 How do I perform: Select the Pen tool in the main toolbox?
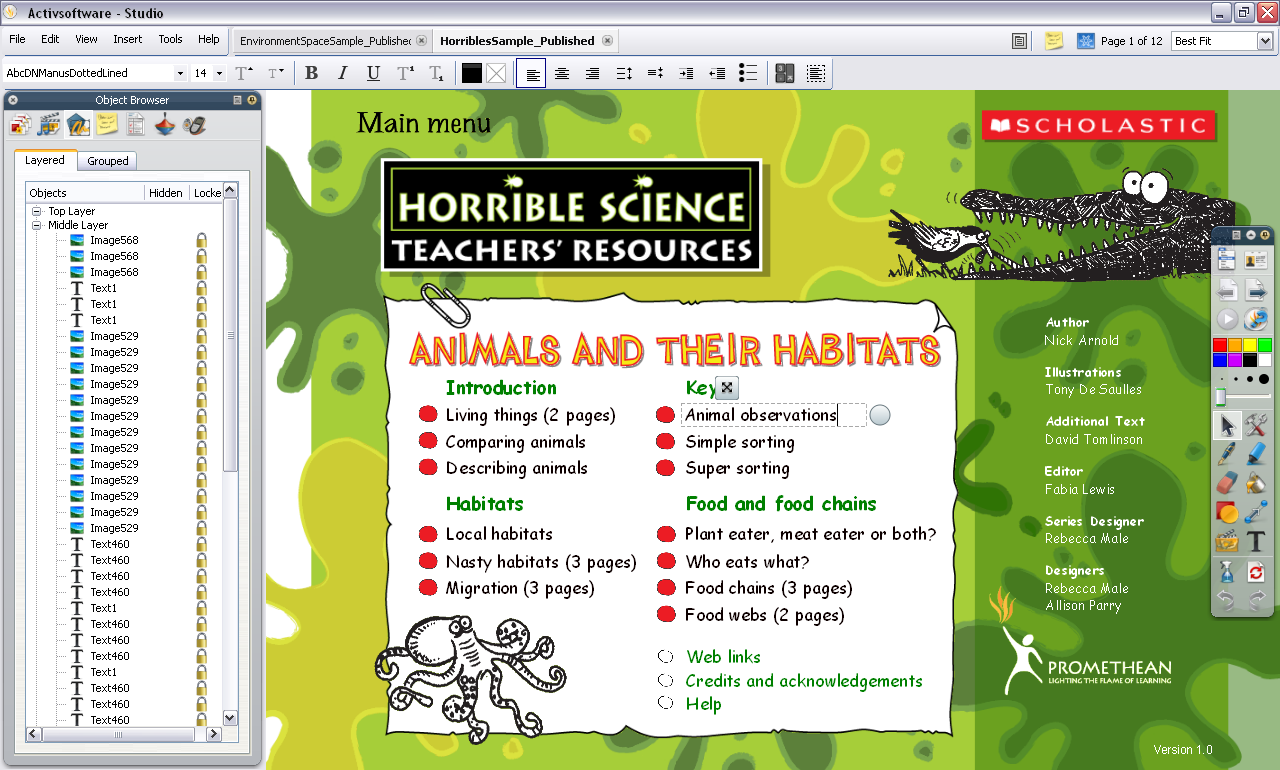tap(1226, 454)
